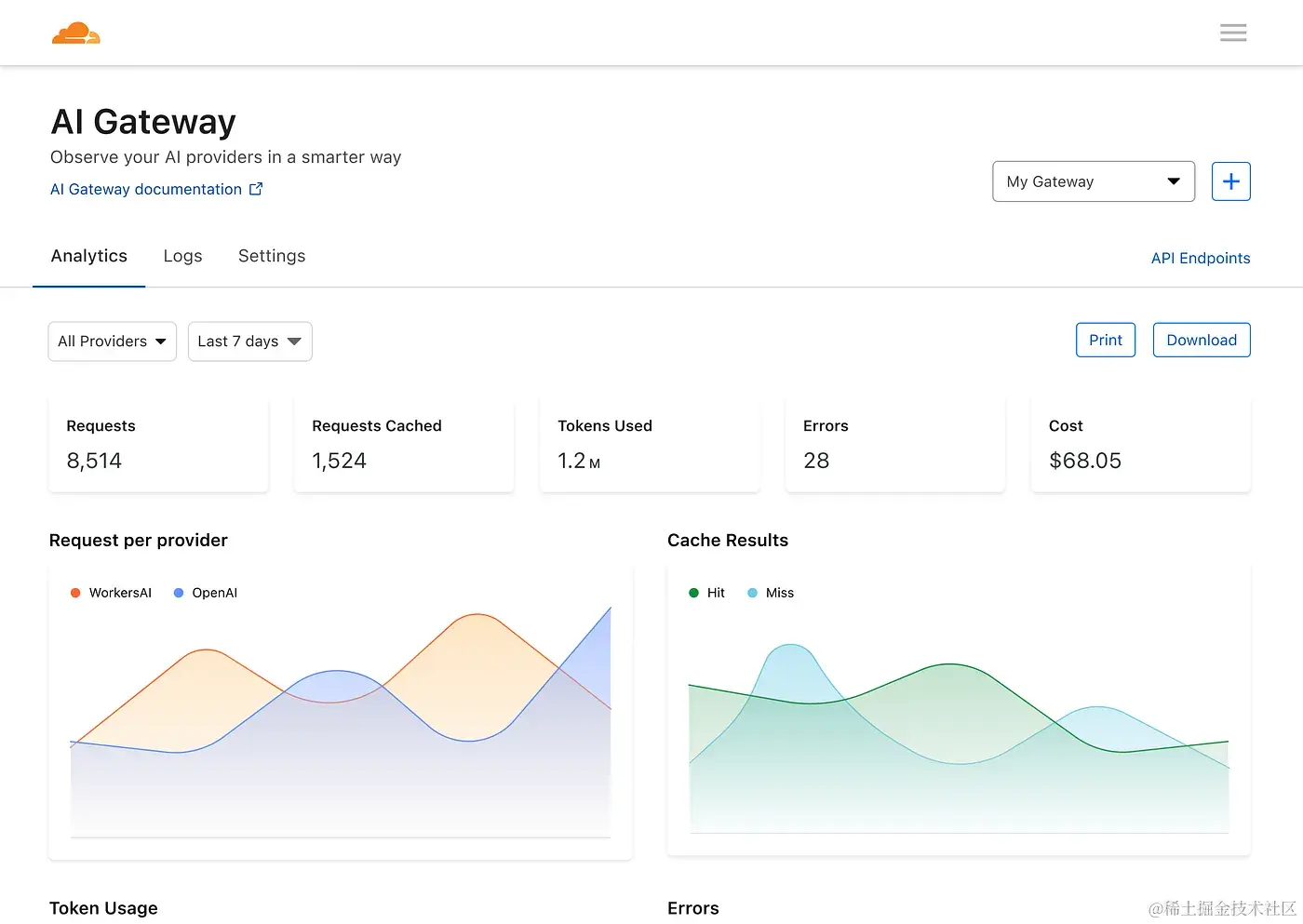The height and width of the screenshot is (924, 1303).
Task: Select the Tokens Used 1.2M card
Action: (650, 445)
